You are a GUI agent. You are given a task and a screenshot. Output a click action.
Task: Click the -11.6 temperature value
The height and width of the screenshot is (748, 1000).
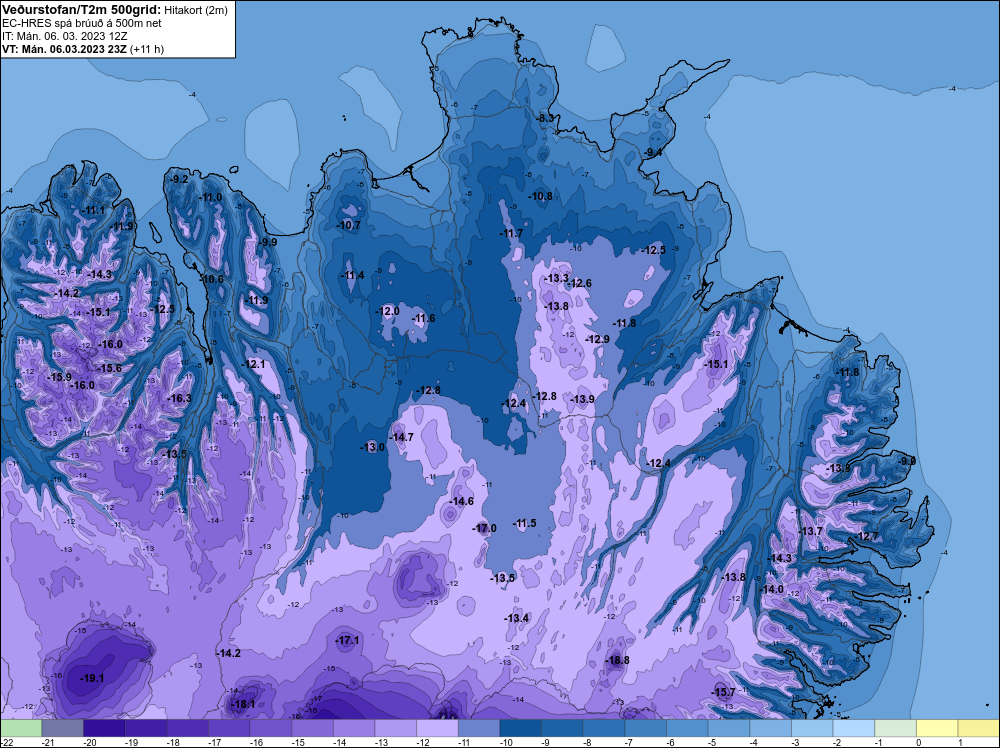[x=423, y=318]
